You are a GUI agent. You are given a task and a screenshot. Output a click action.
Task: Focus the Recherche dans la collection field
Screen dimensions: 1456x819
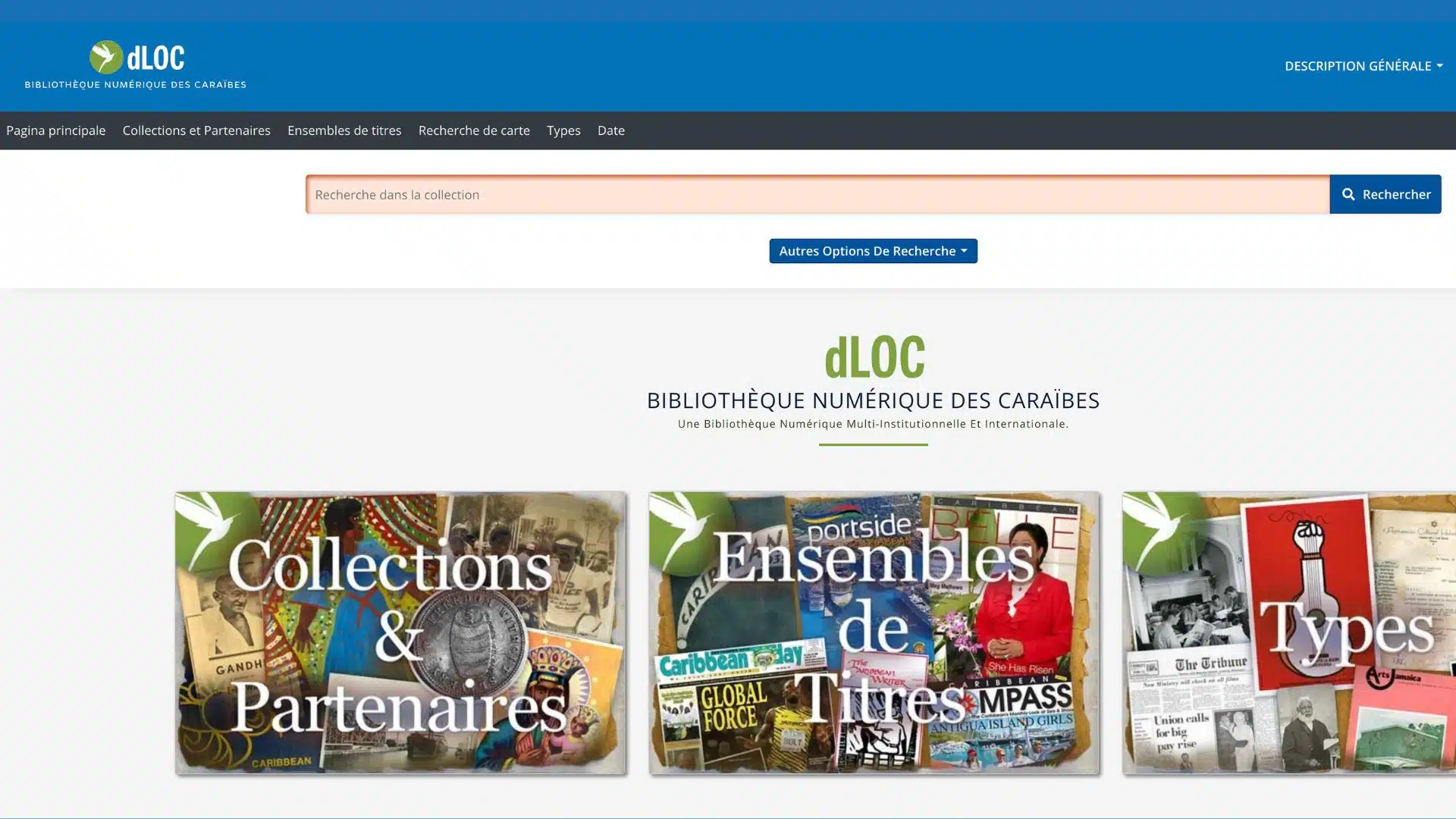[817, 195]
